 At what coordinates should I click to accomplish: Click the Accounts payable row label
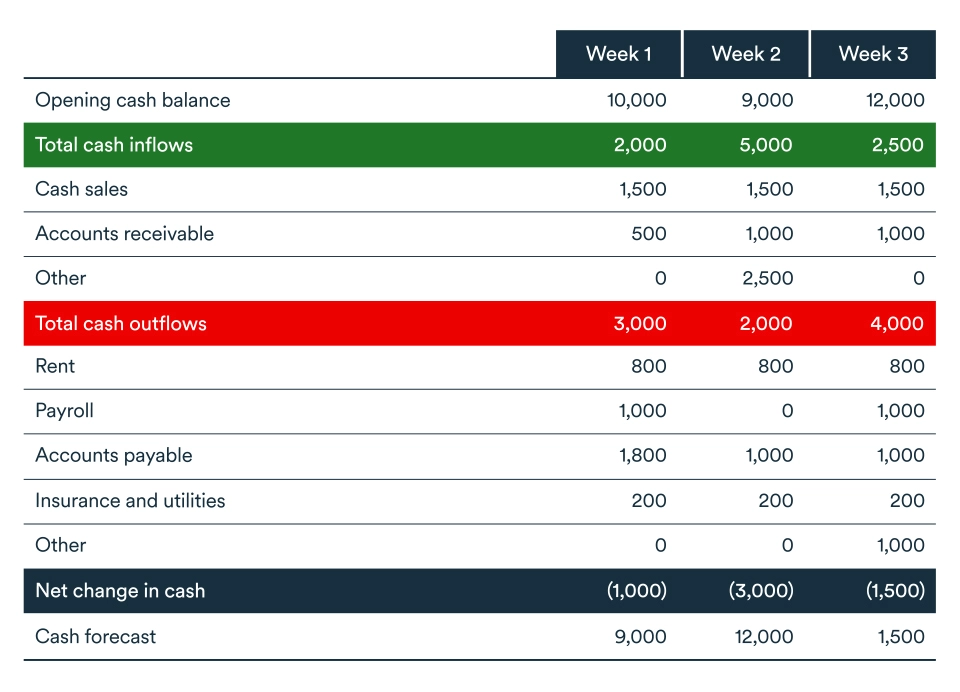(113, 456)
